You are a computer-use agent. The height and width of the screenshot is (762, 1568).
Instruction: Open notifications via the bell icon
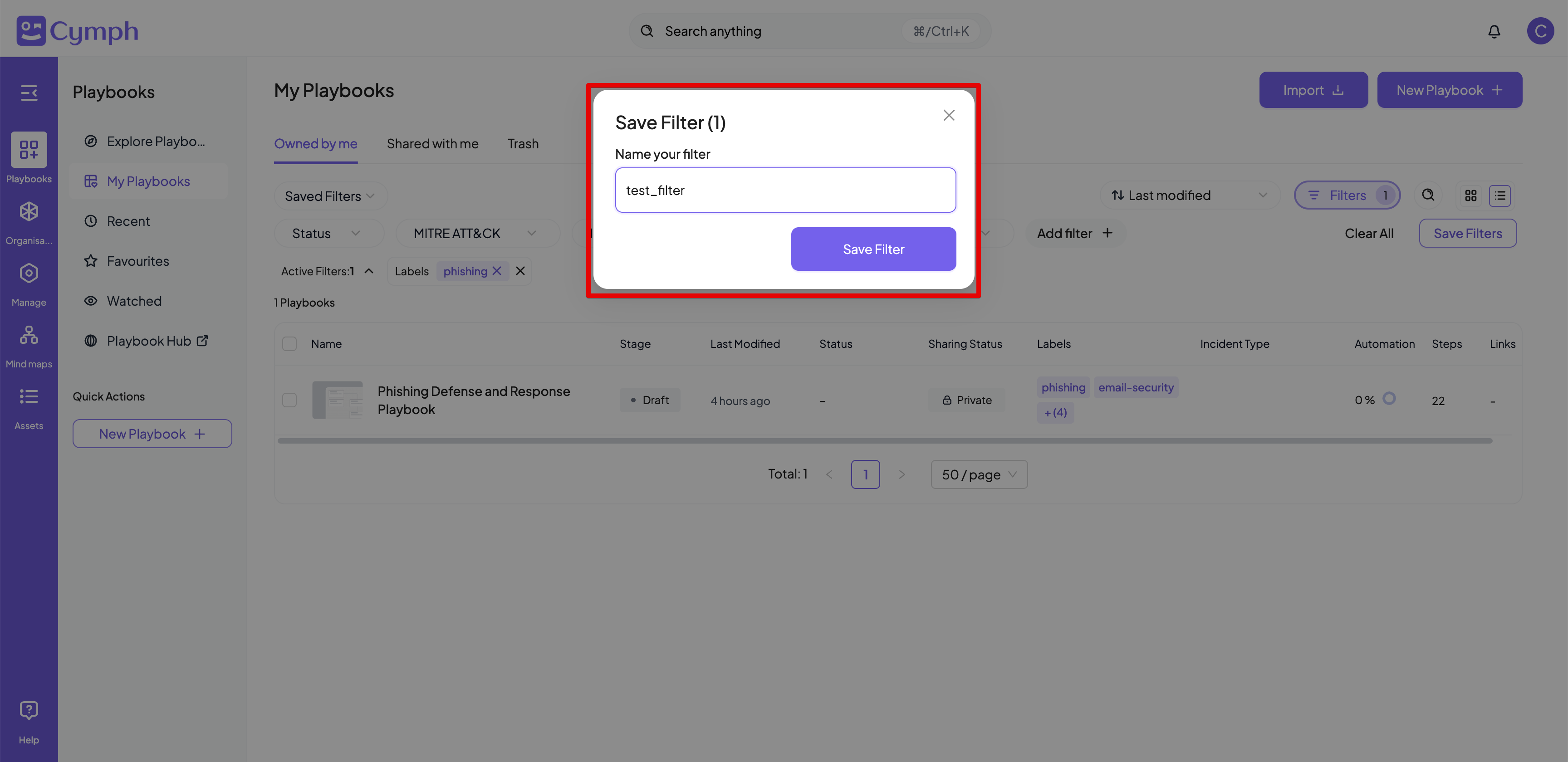[1494, 31]
